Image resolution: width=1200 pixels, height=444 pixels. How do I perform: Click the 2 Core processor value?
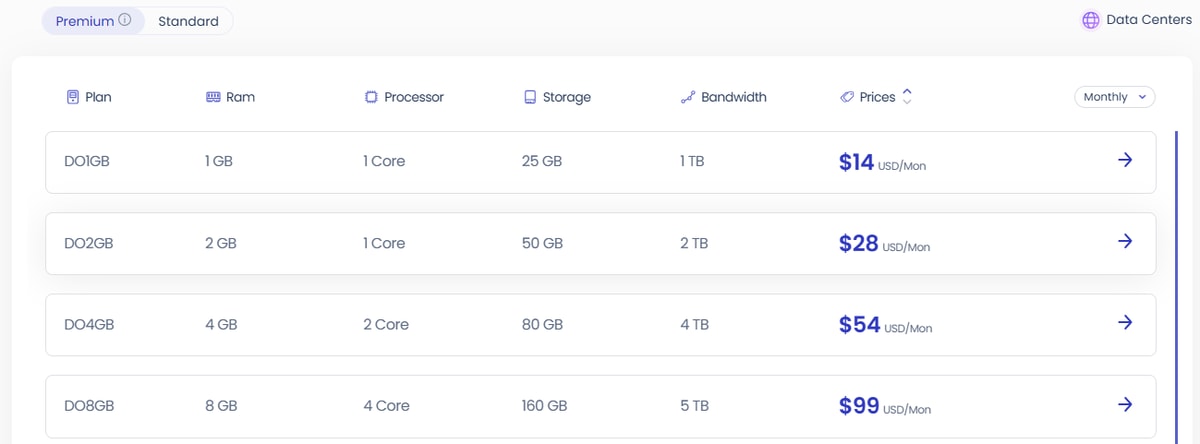[x=386, y=325]
